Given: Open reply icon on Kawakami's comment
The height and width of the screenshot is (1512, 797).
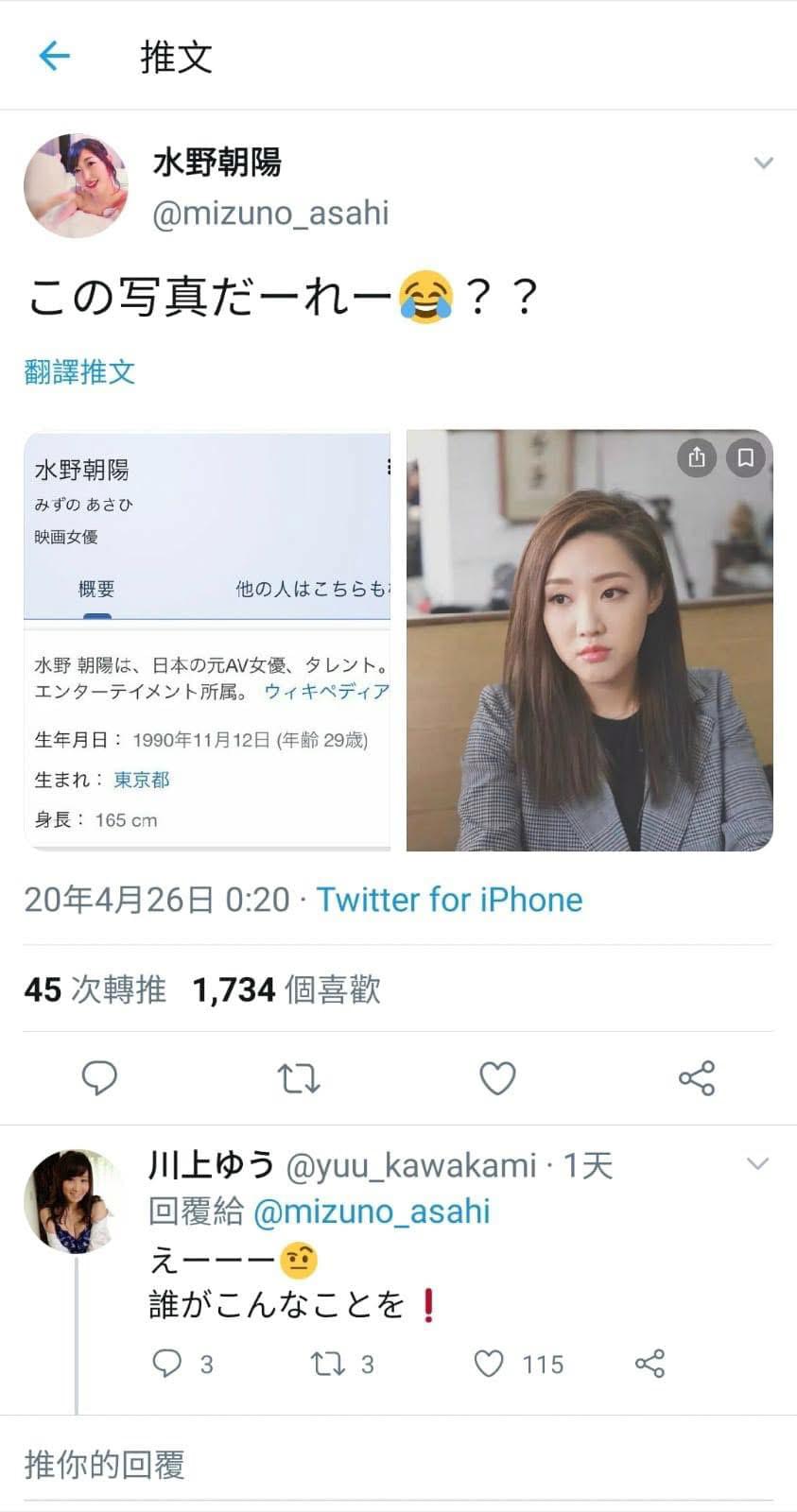Looking at the screenshot, I should [x=166, y=1363].
